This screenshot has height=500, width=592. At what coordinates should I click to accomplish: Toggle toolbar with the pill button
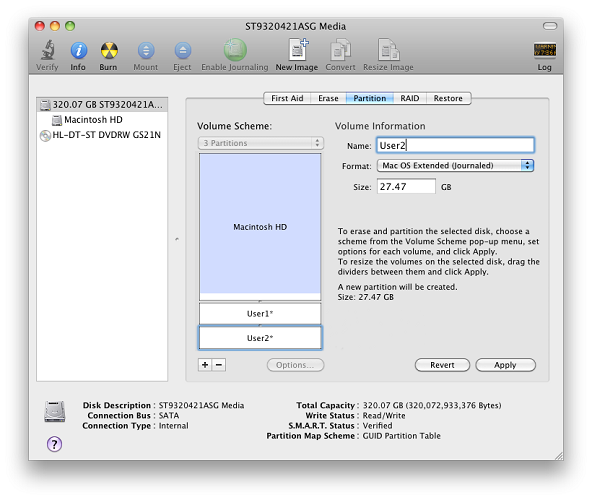point(550,26)
